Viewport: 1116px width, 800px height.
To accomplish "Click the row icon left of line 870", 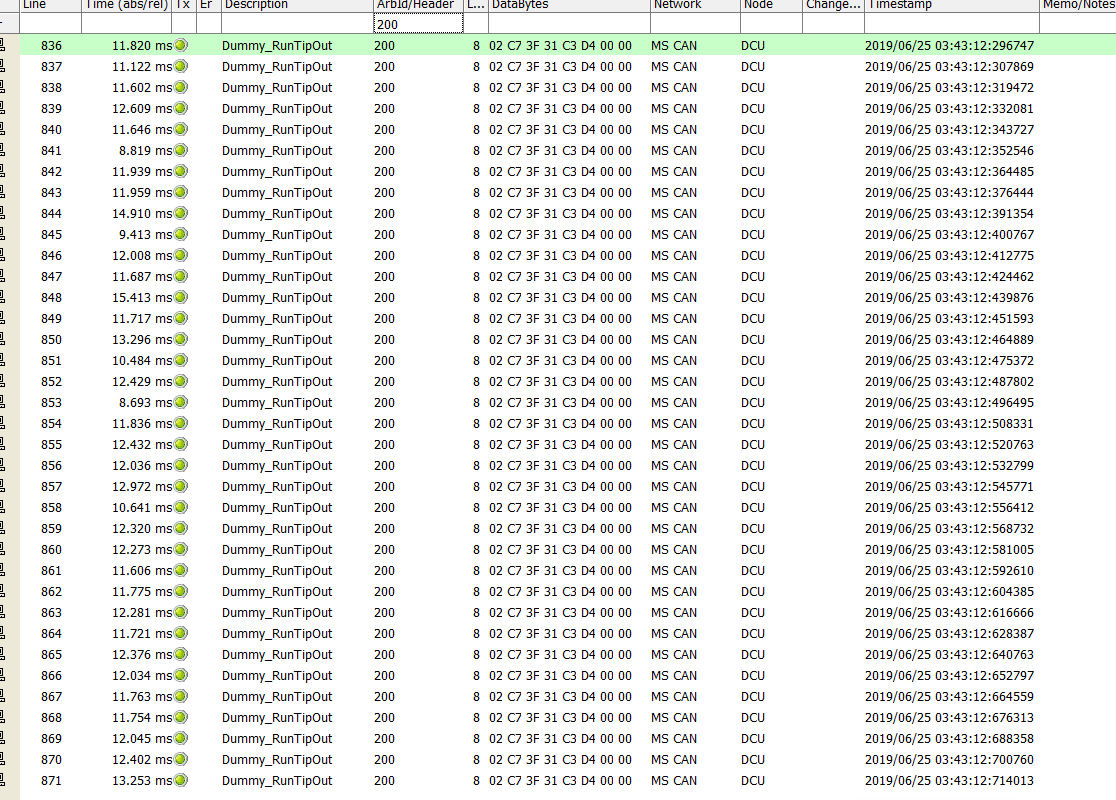I will (3, 759).
